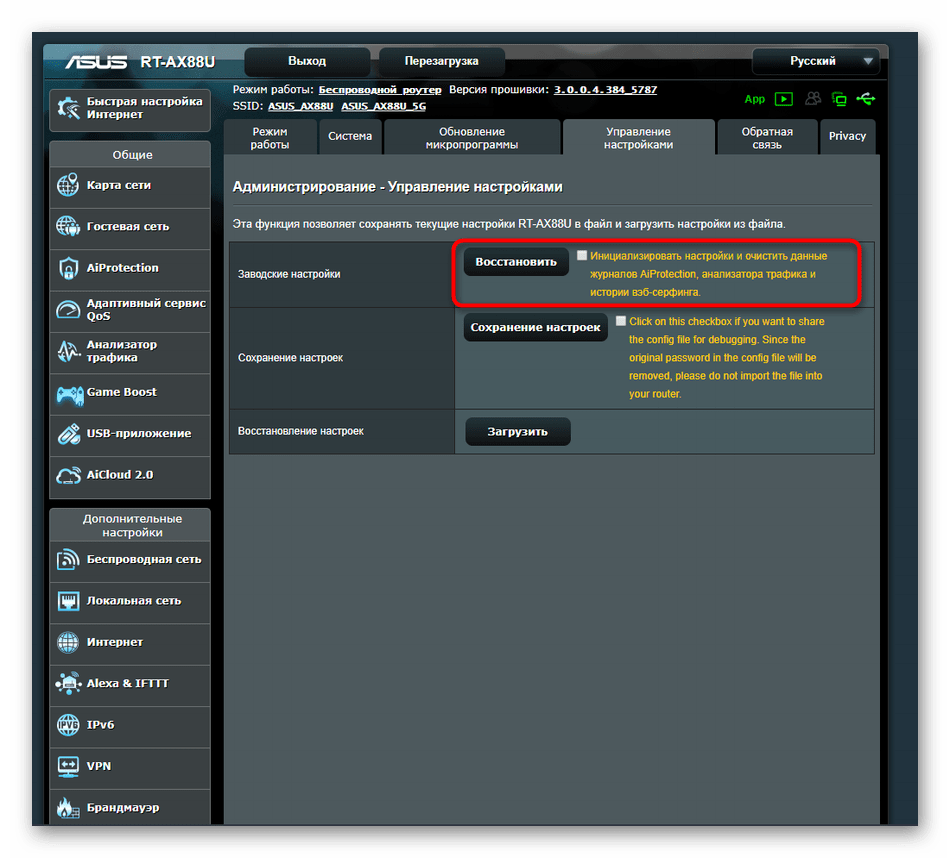Viewport: 950px width, 858px height.
Task: Click the Администрирование - Управление настройками heading
Action: pos(397,187)
